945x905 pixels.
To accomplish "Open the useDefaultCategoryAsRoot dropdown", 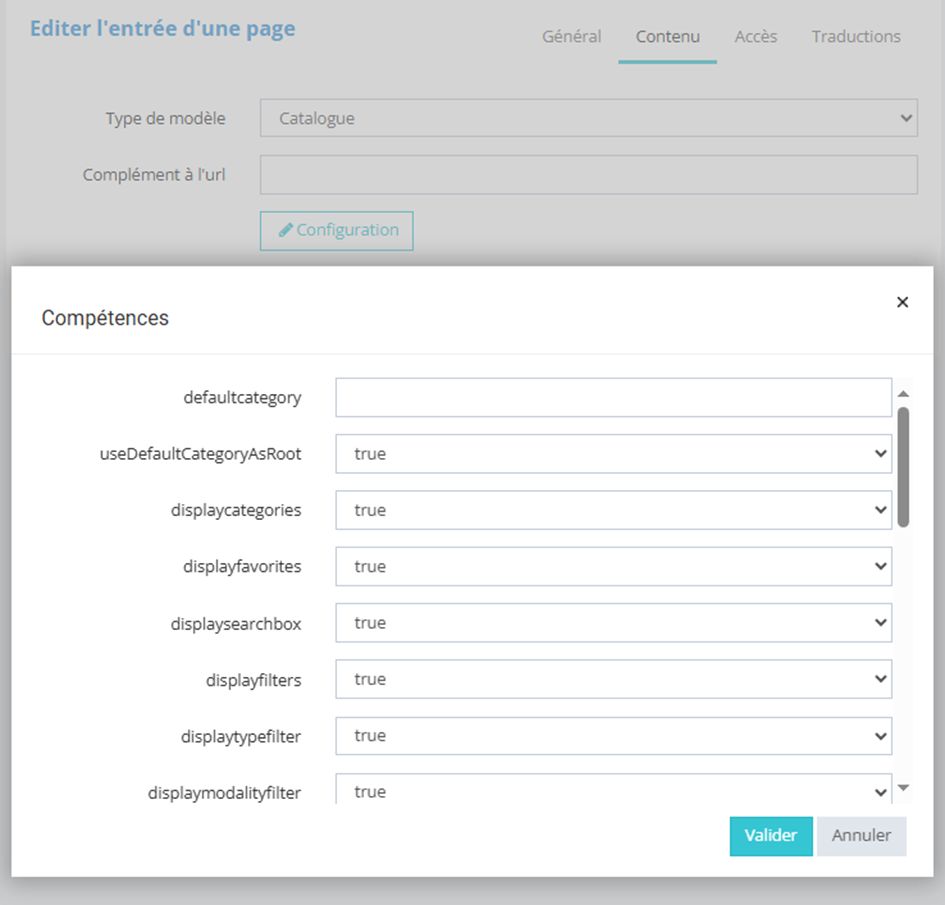I will point(613,454).
